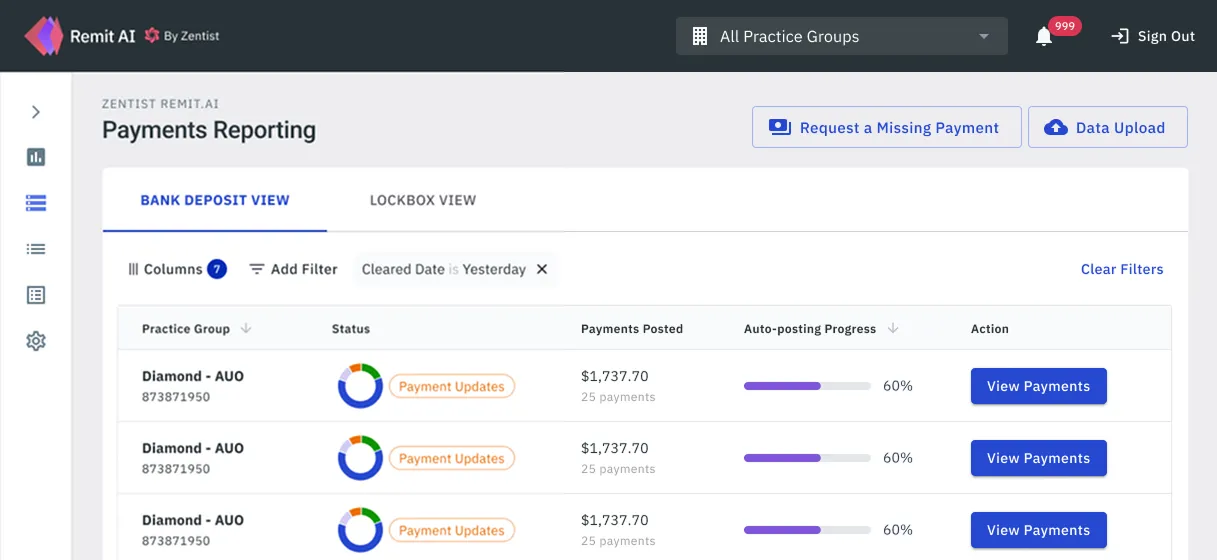1217x560 pixels.
Task: Sort by Auto-posting Progress column arrow
Action: point(893,329)
